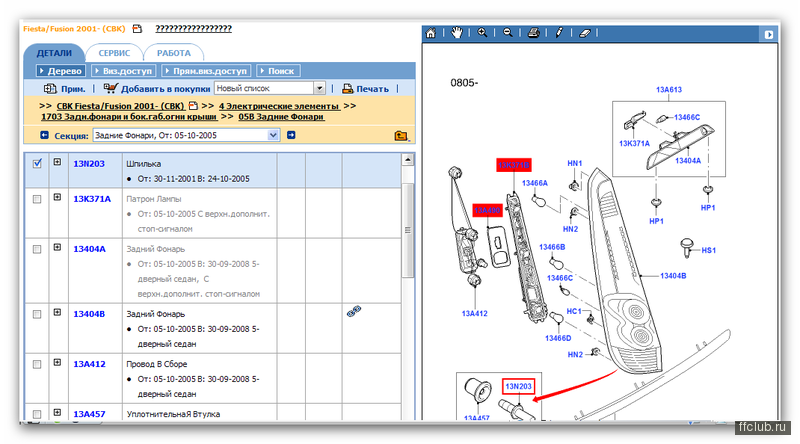Switch to the СЕРВИС tab
Screen dimensions: 800x444
click(x=114, y=53)
